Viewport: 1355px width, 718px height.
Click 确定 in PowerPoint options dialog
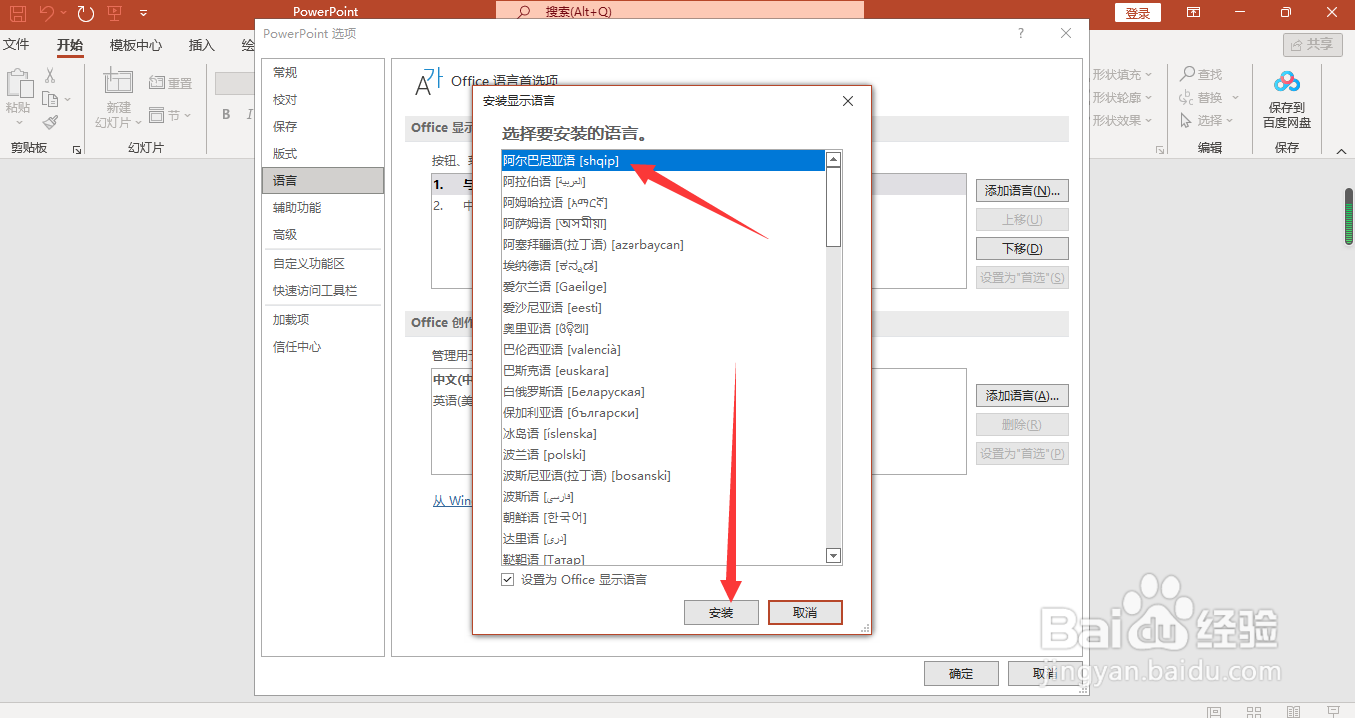[961, 674]
